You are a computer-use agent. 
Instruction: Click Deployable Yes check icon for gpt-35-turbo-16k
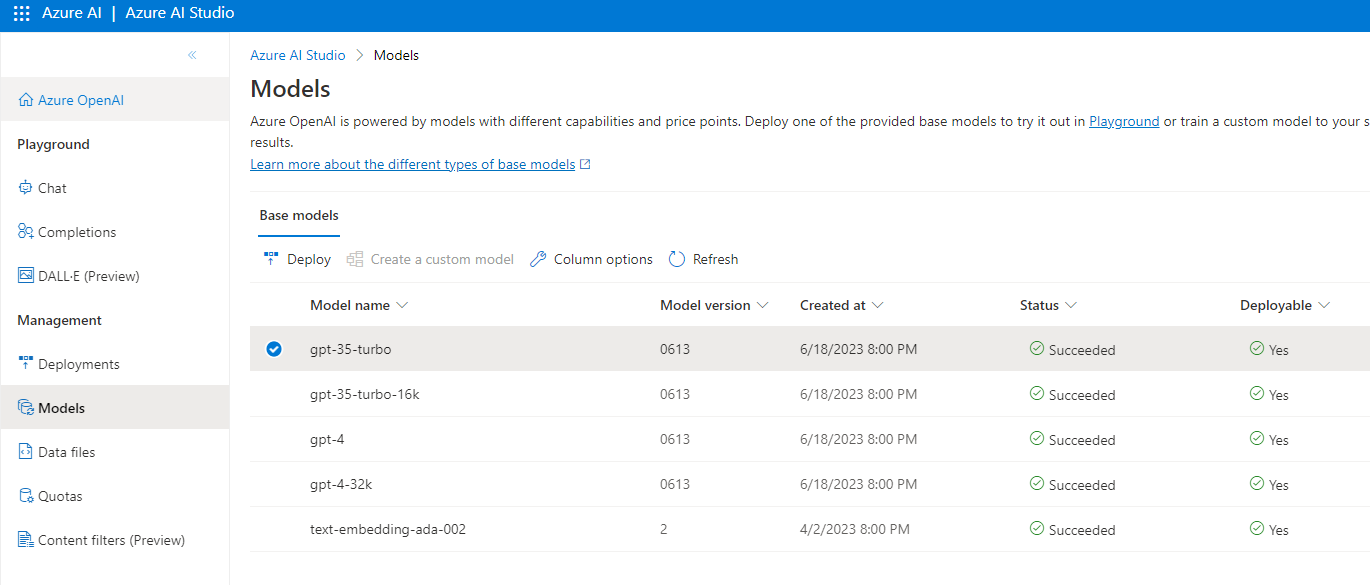coord(1257,394)
